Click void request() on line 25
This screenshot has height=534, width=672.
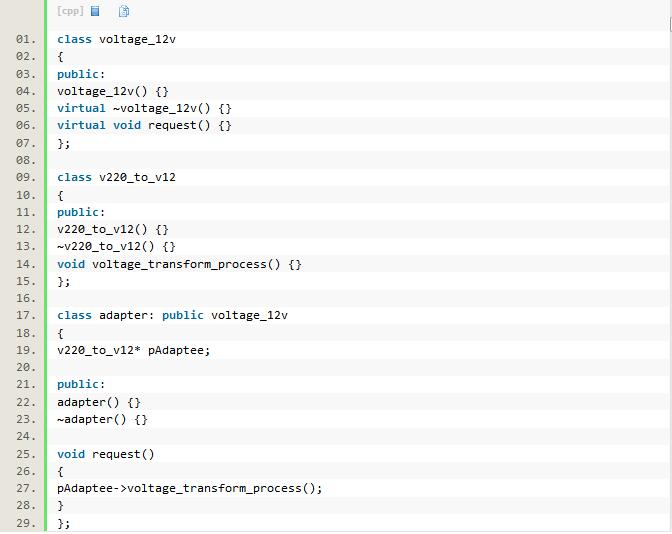(105, 454)
